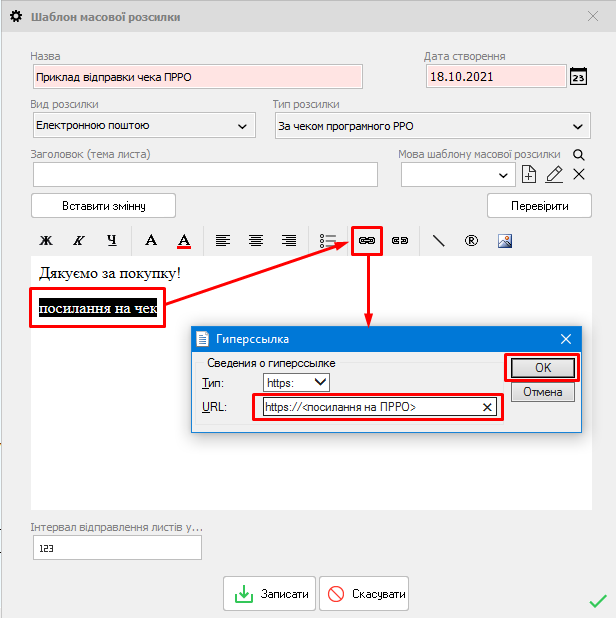Screen dimensions: 616x618
Task: Toggle underline formatting (Ч) button
Action: click(112, 240)
